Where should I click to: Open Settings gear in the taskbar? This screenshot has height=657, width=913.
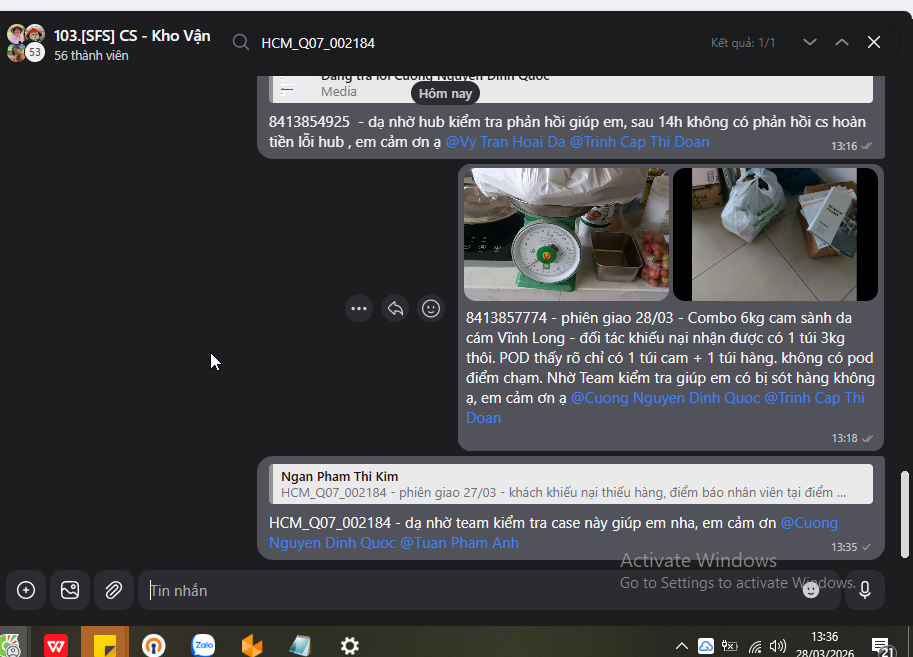point(349,645)
